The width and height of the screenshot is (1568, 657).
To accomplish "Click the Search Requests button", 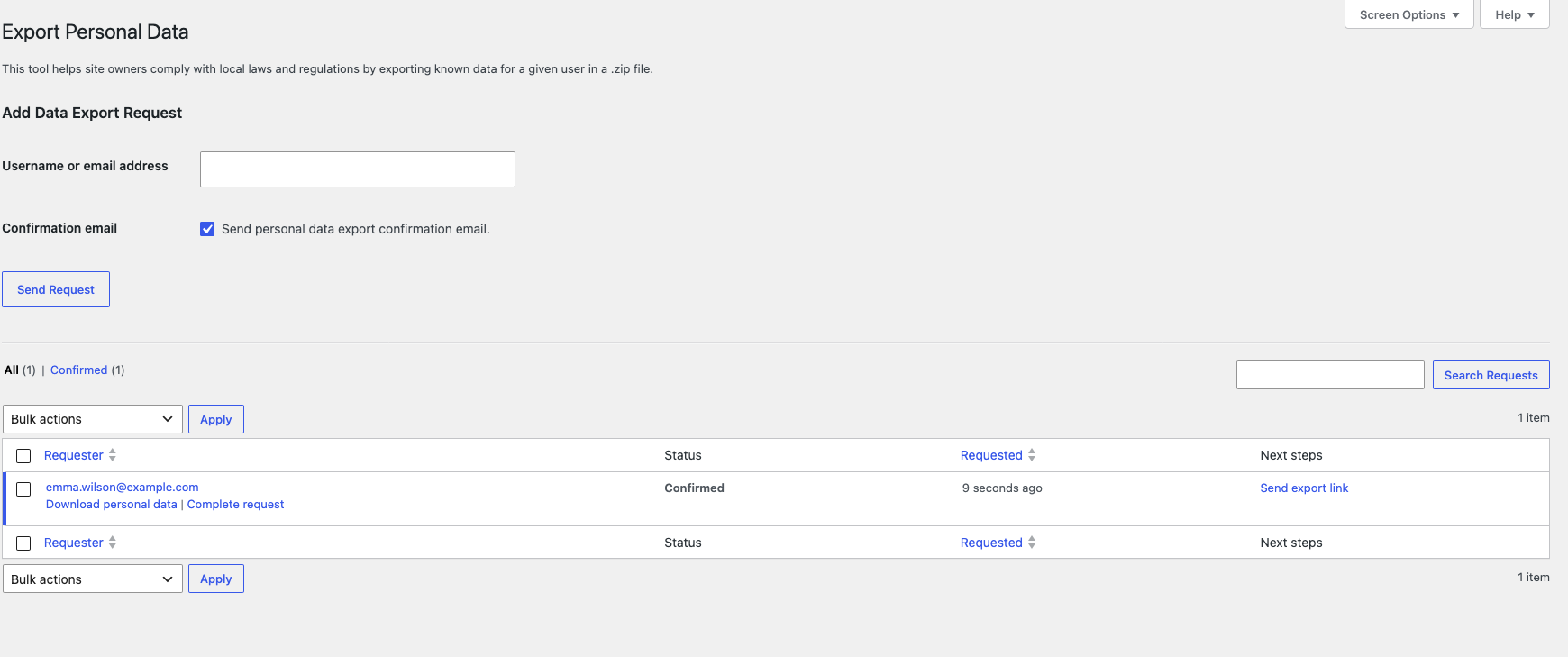I will pyautogui.click(x=1491, y=375).
